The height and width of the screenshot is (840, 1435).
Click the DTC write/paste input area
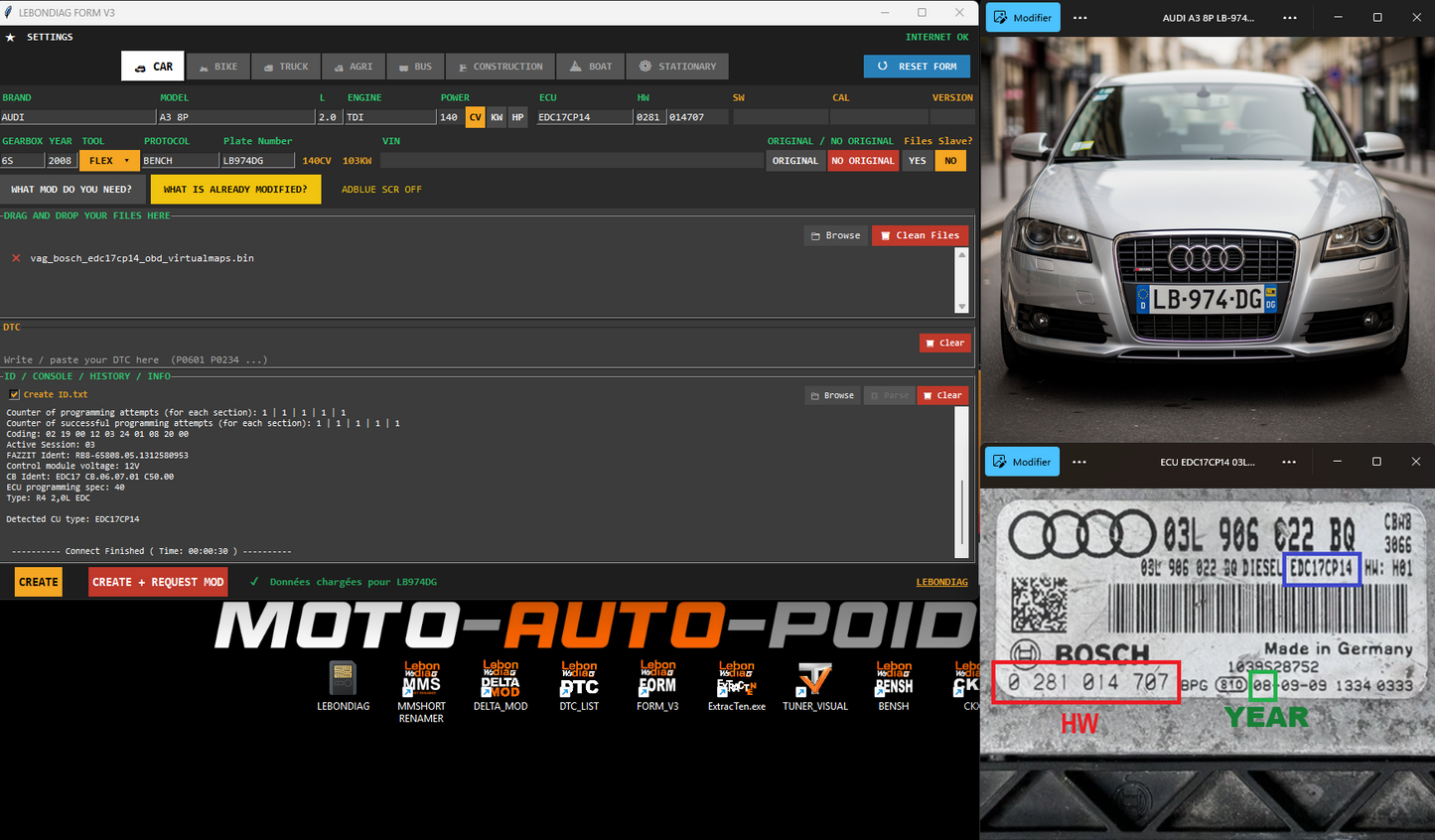point(457,359)
